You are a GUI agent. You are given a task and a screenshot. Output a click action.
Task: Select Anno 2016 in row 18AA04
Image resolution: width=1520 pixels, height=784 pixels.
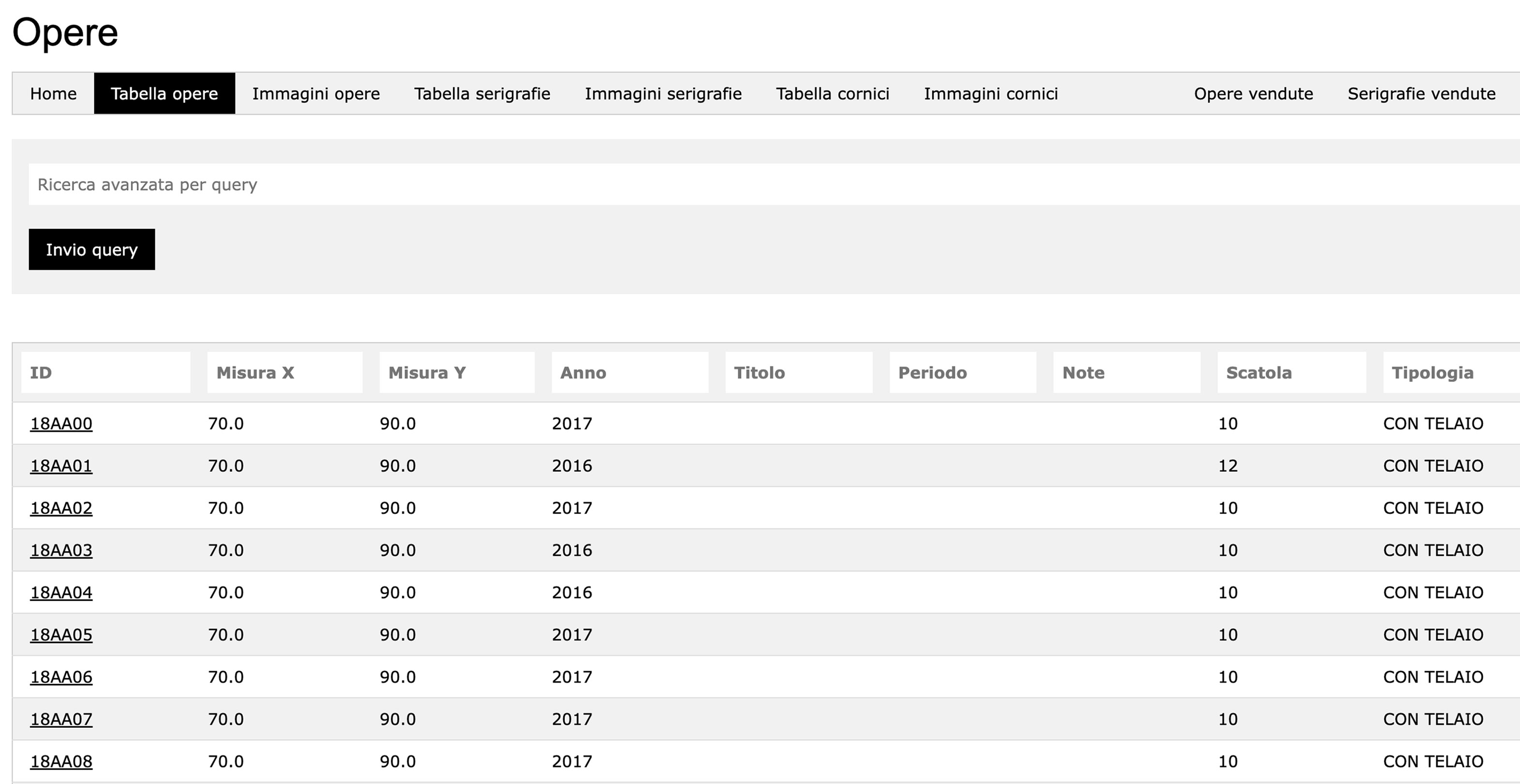point(572,592)
